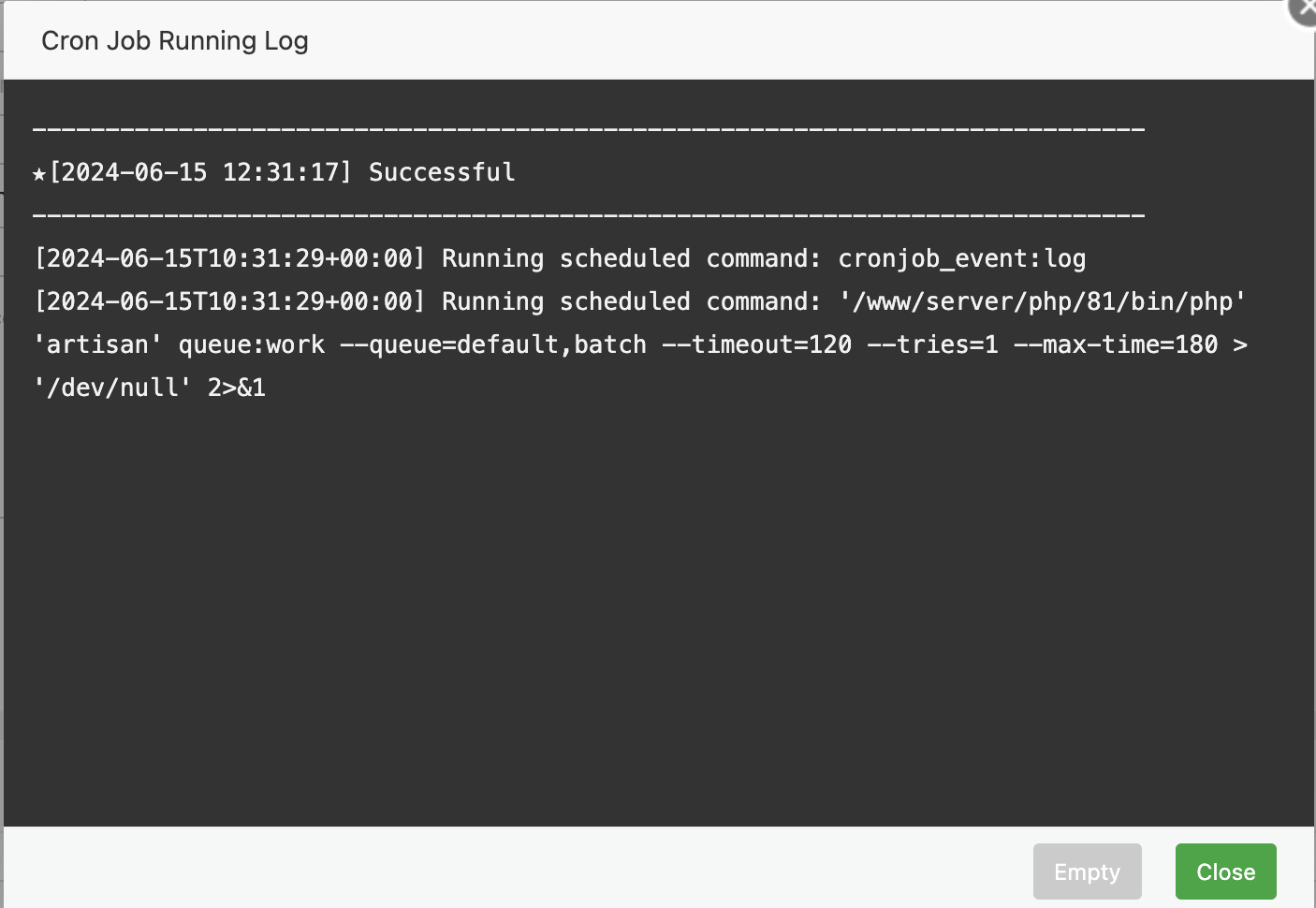Screen dimensions: 1316x908
Task: Click the --tries=1 option text
Action: coord(932,344)
